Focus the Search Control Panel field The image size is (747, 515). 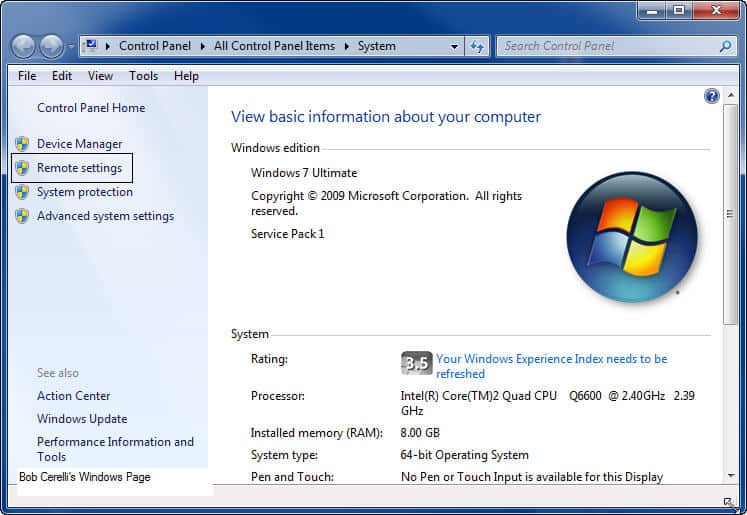click(607, 46)
